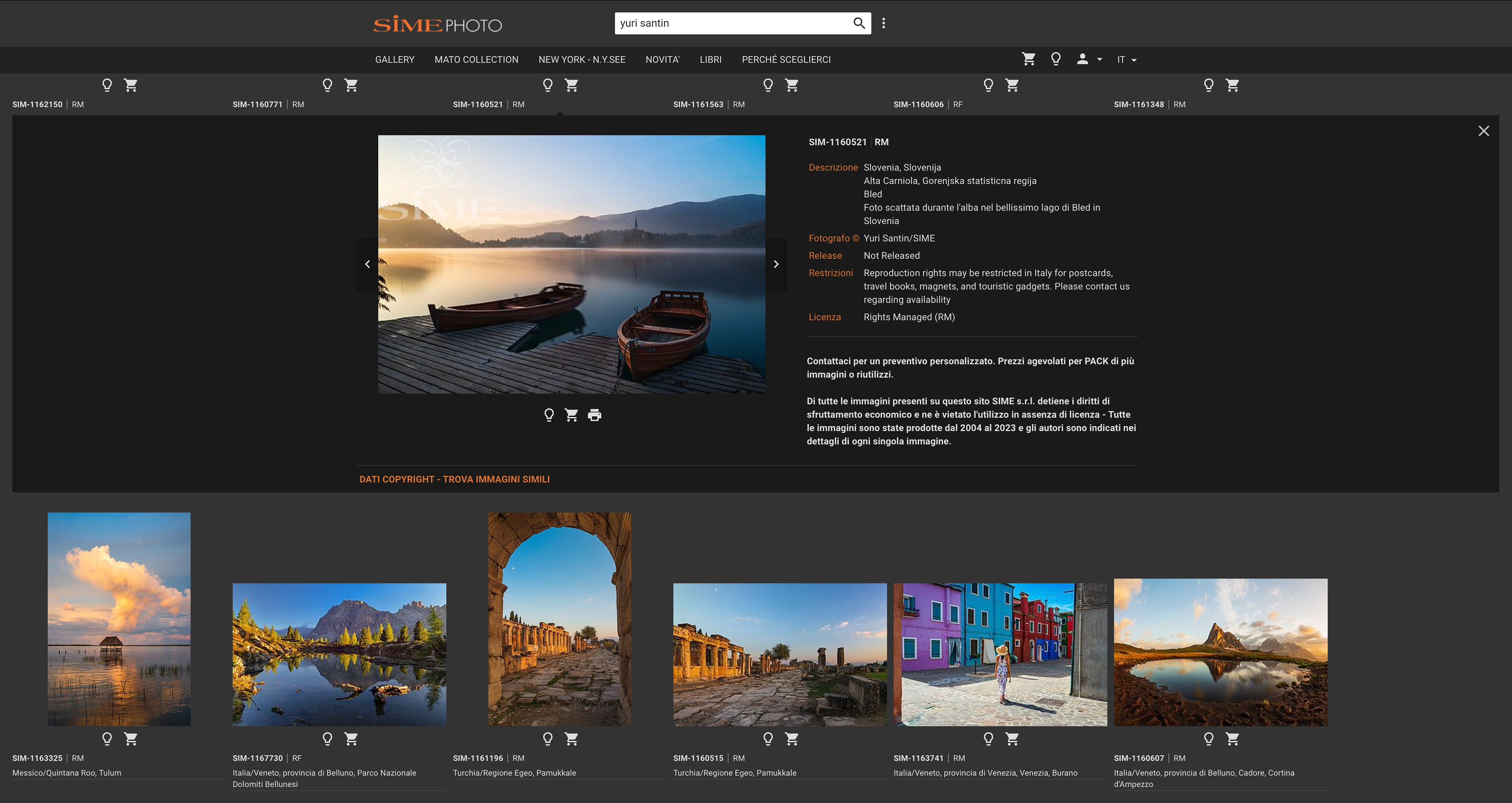Add SIM-1163741 Burano photo to cart
1512x803 pixels.
coord(1012,738)
